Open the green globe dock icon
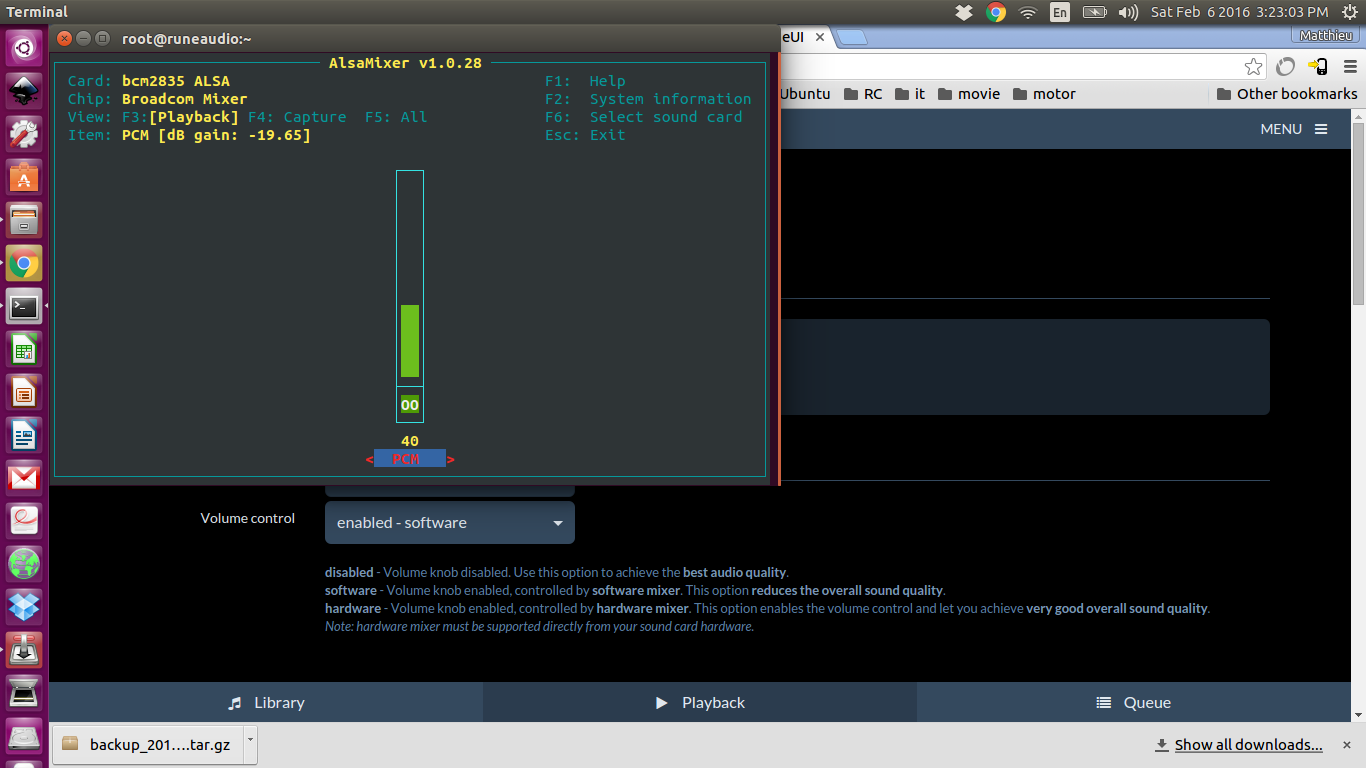The image size is (1366, 768). coord(24,565)
